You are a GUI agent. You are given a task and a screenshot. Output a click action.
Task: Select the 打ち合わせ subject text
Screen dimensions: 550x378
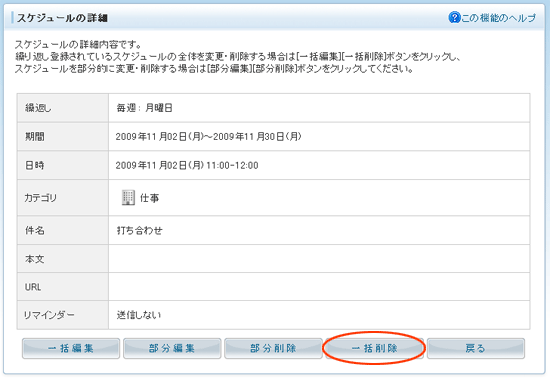click(140, 230)
